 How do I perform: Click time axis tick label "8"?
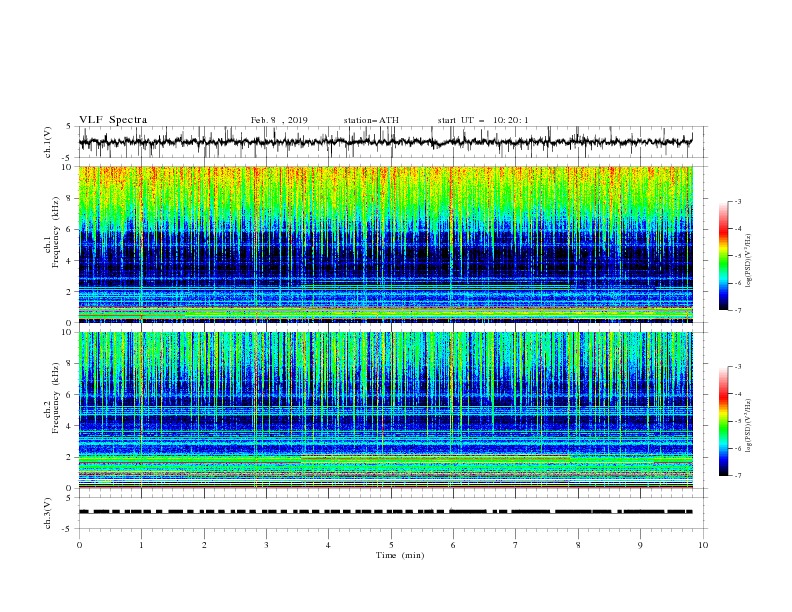pos(578,545)
